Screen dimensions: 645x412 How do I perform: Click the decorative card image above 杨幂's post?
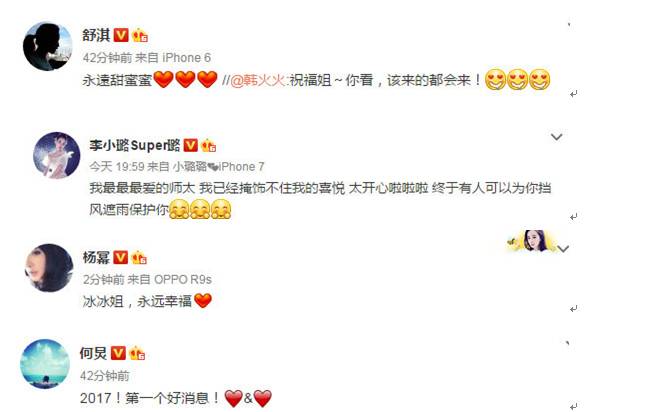click(x=531, y=241)
